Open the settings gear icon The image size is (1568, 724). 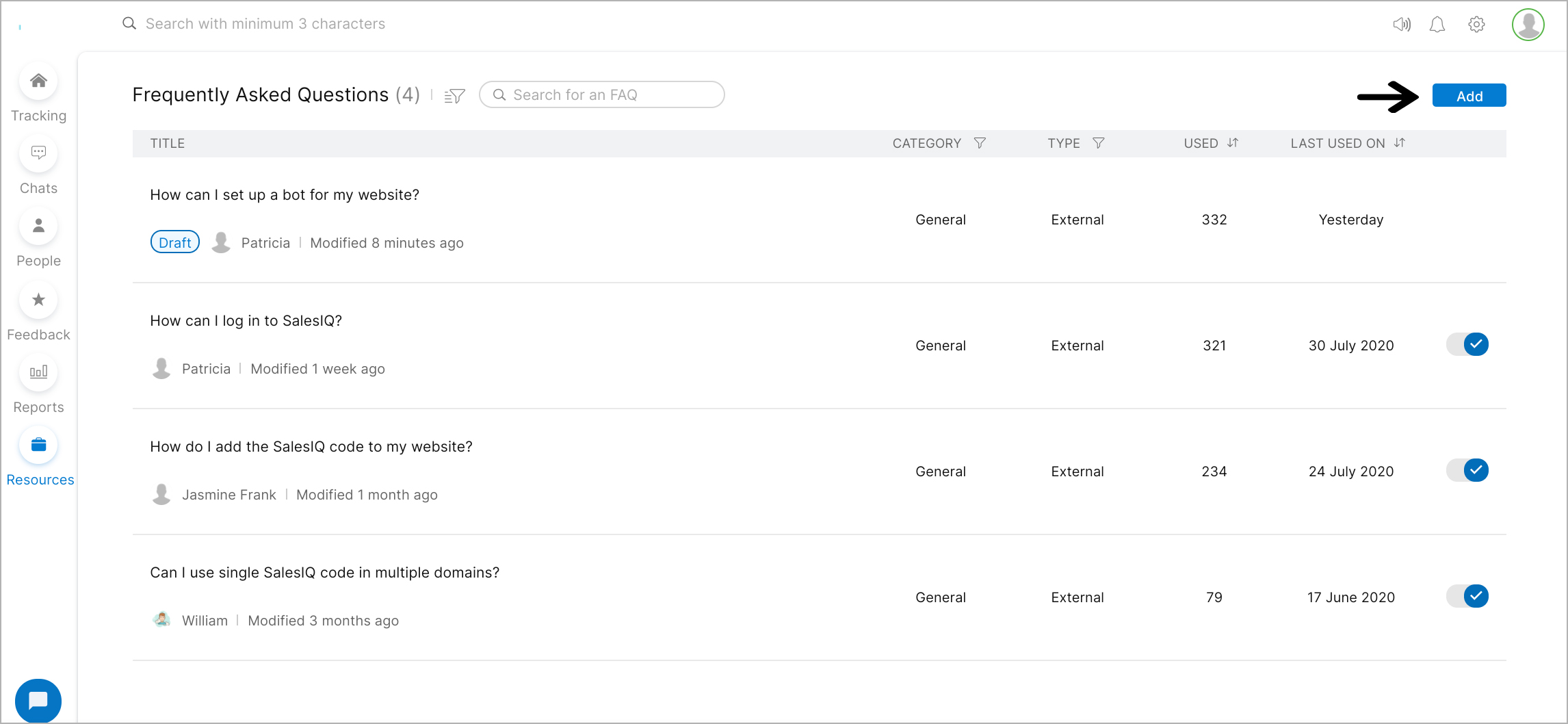click(x=1476, y=25)
